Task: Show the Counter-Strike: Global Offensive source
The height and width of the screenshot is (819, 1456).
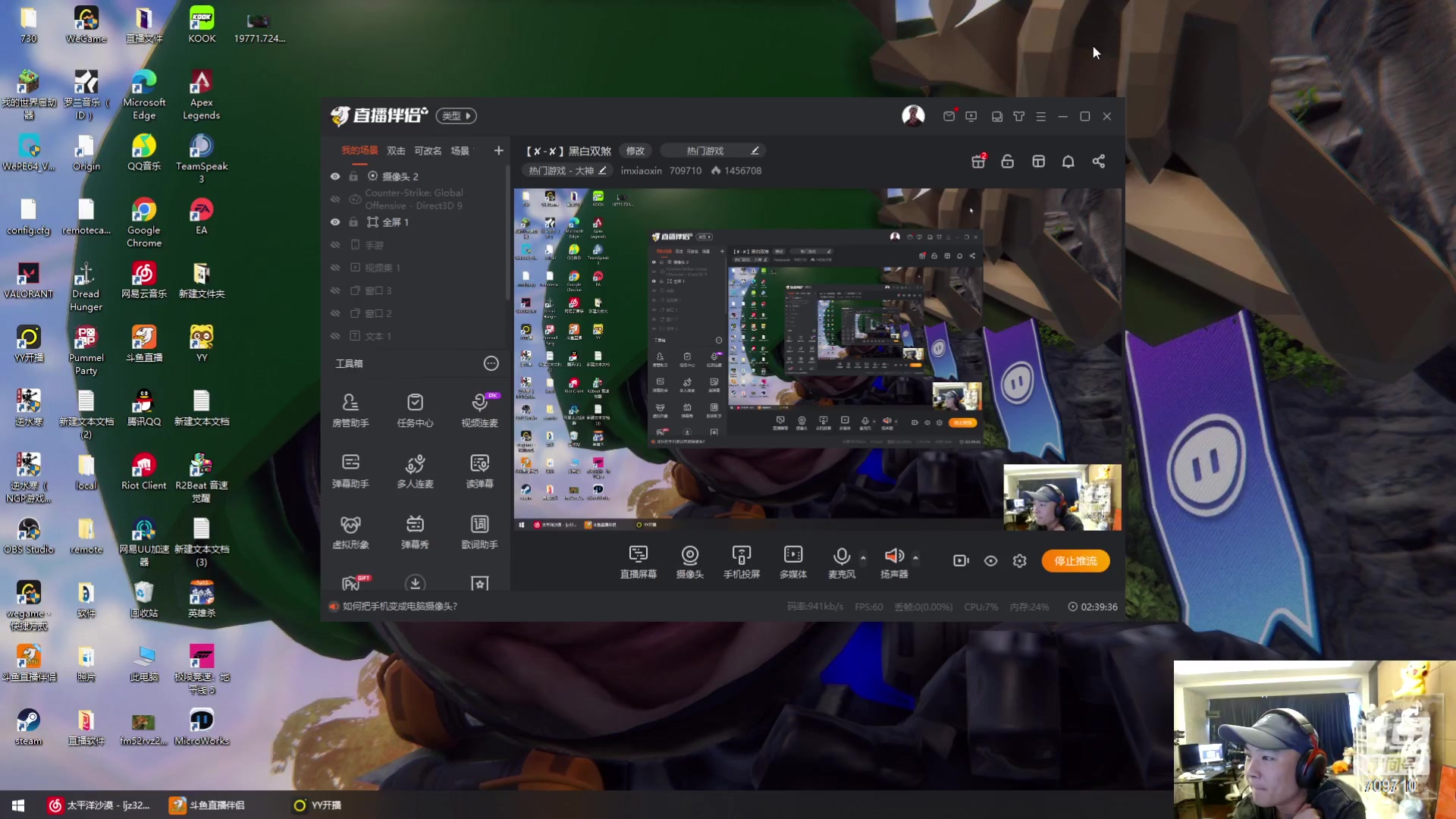Action: pyautogui.click(x=334, y=199)
